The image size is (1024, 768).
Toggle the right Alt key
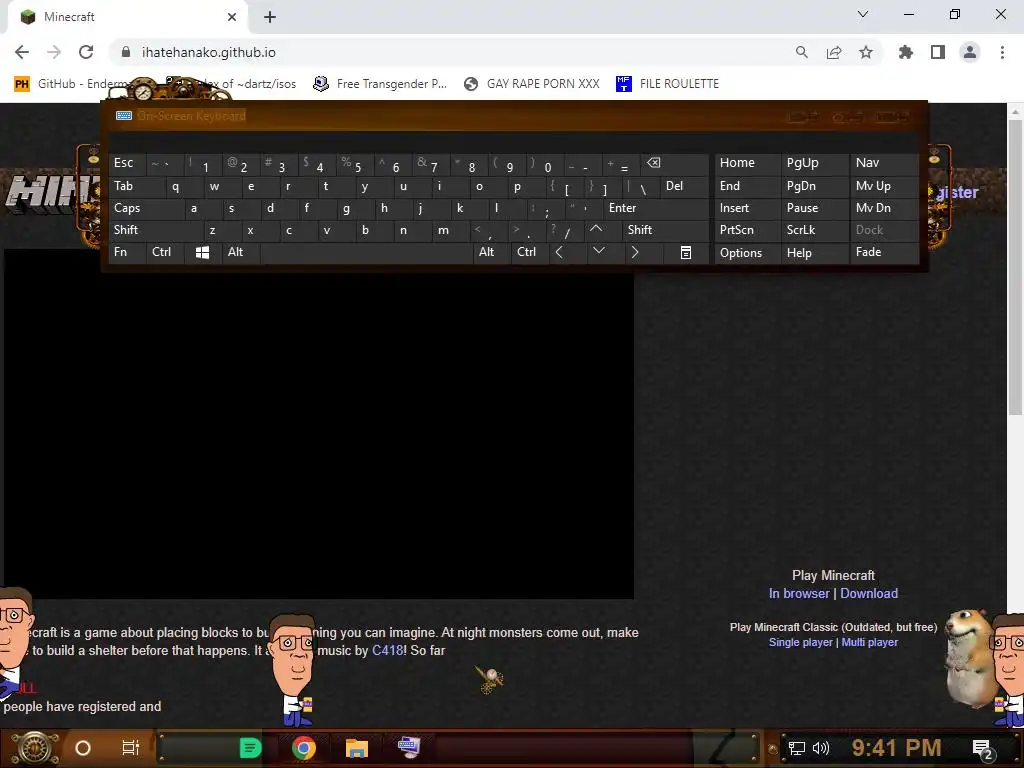click(x=491, y=252)
